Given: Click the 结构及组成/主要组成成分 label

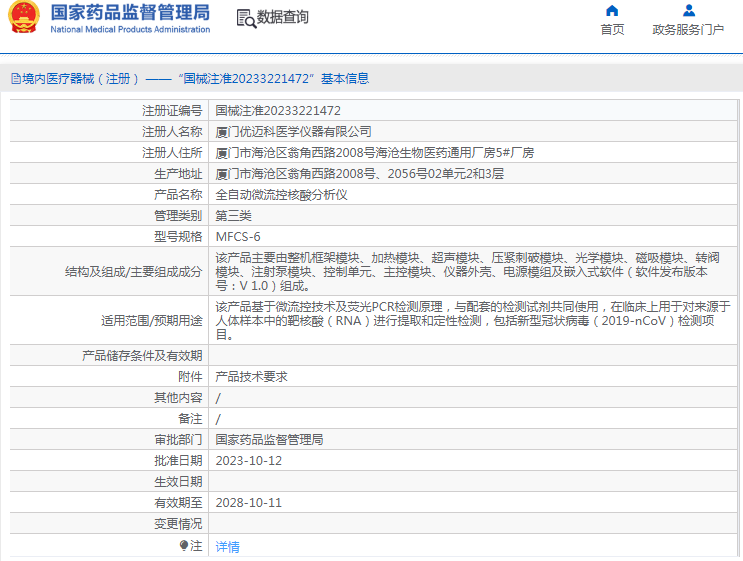Looking at the screenshot, I should tap(134, 272).
